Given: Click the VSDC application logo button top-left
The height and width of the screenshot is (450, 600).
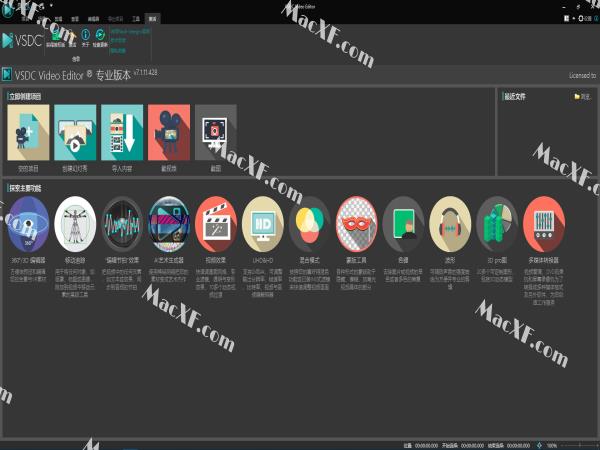Looking at the screenshot, I should [x=7, y=11].
